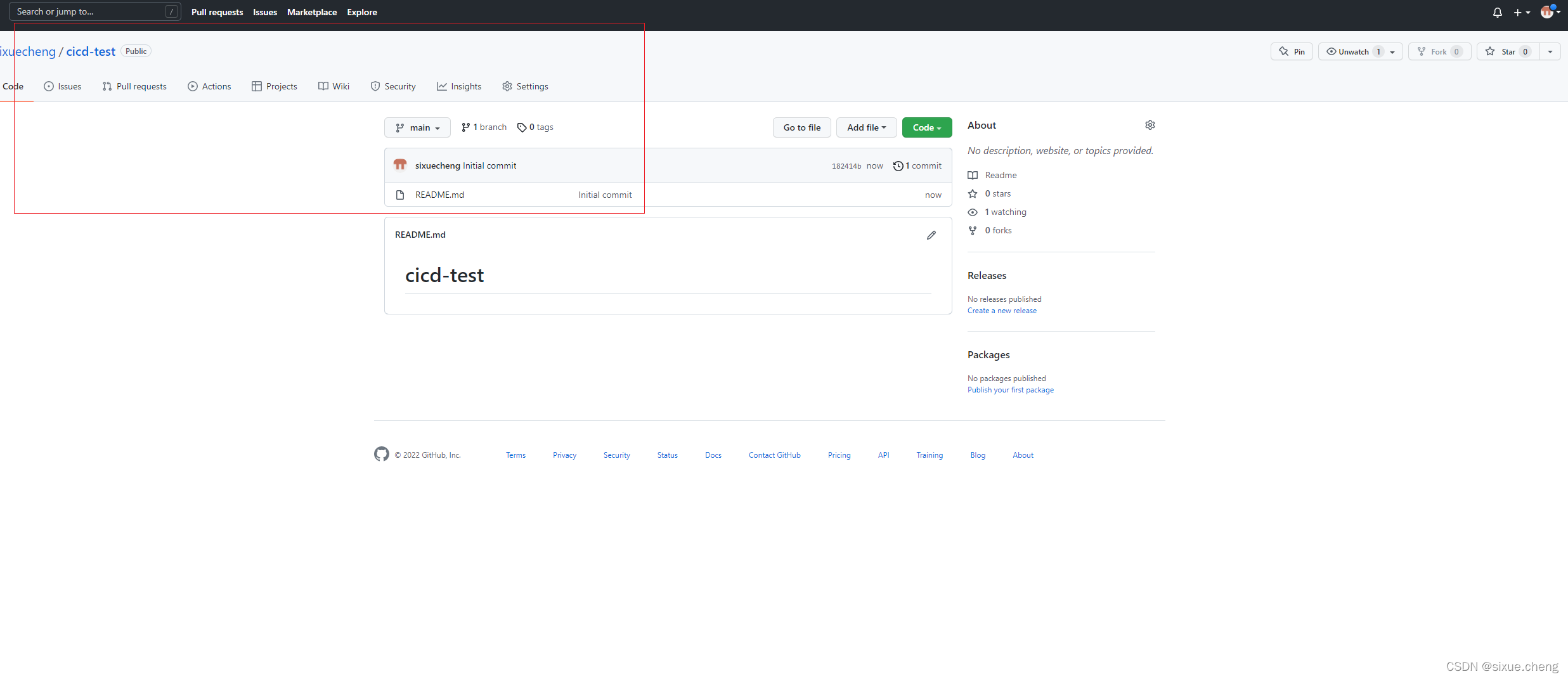Image resolution: width=1568 pixels, height=679 pixels.
Task: Focus the Search or jump to field
Action: (94, 11)
